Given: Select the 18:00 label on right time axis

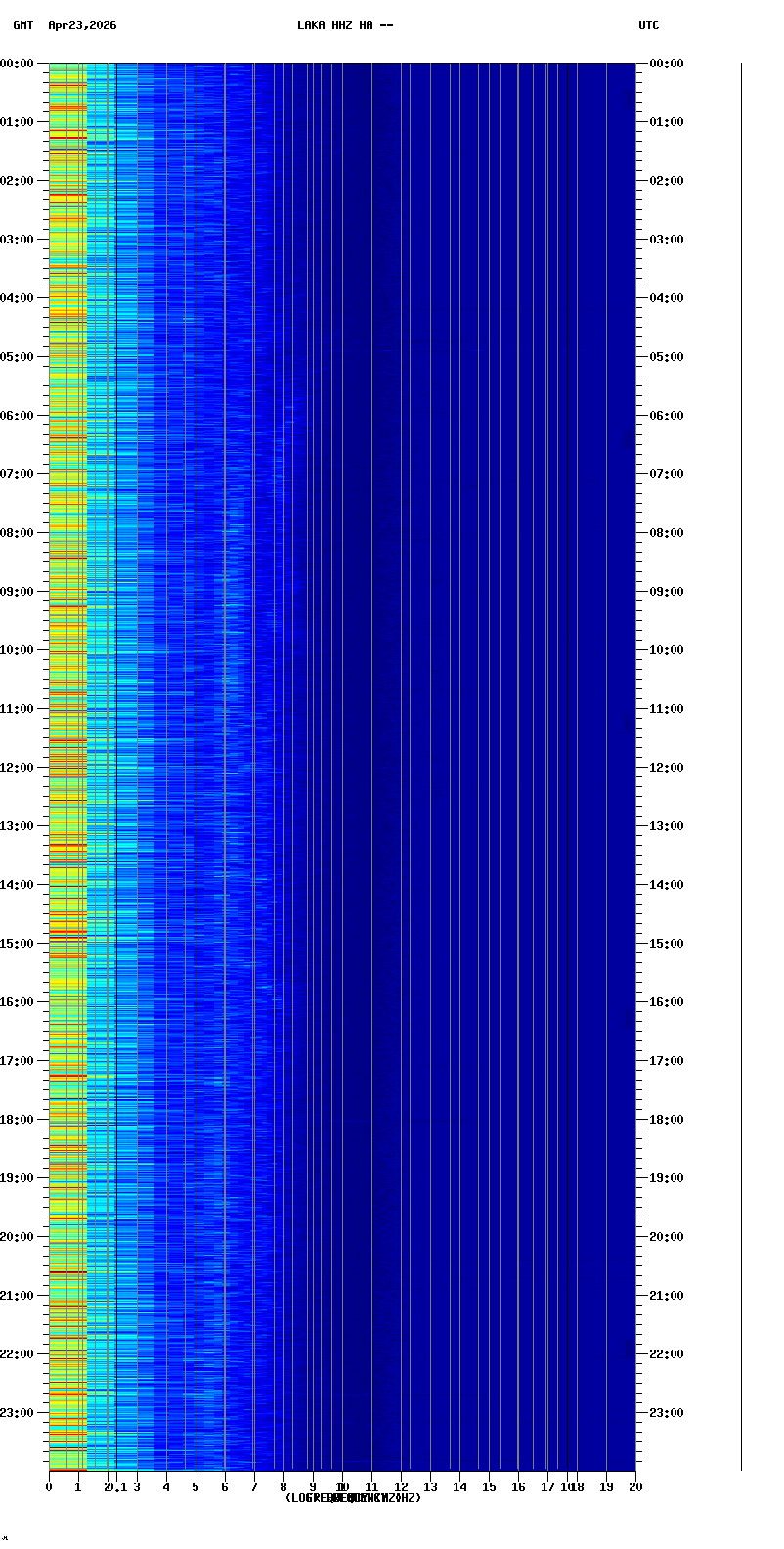Looking at the screenshot, I should [x=667, y=1120].
